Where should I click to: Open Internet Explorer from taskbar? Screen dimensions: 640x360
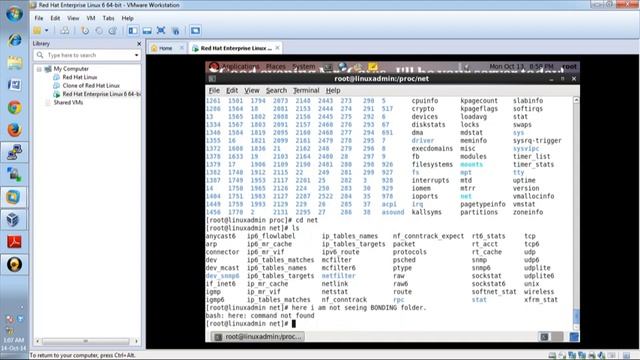[14, 40]
